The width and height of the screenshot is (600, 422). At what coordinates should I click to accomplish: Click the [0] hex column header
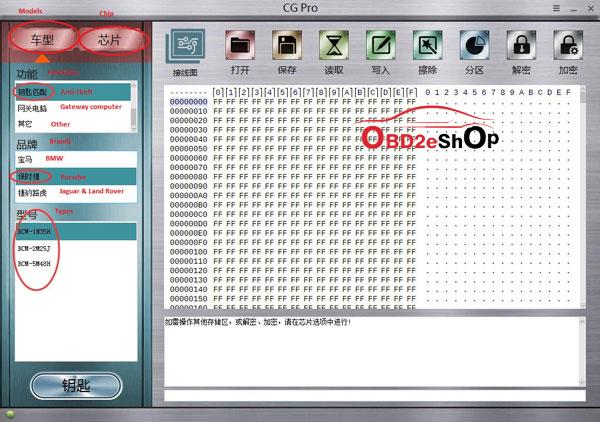218,92
